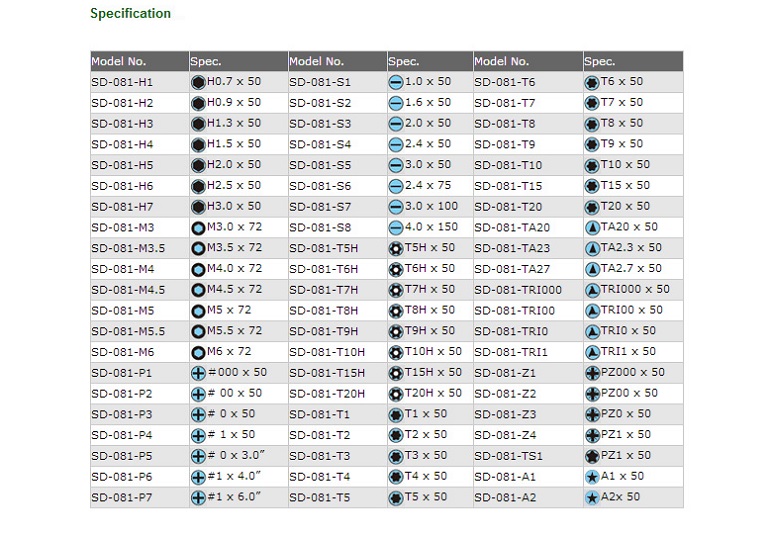The width and height of the screenshot is (770, 540).
Task: Select model number SD-081-P1
Action: click(x=122, y=373)
